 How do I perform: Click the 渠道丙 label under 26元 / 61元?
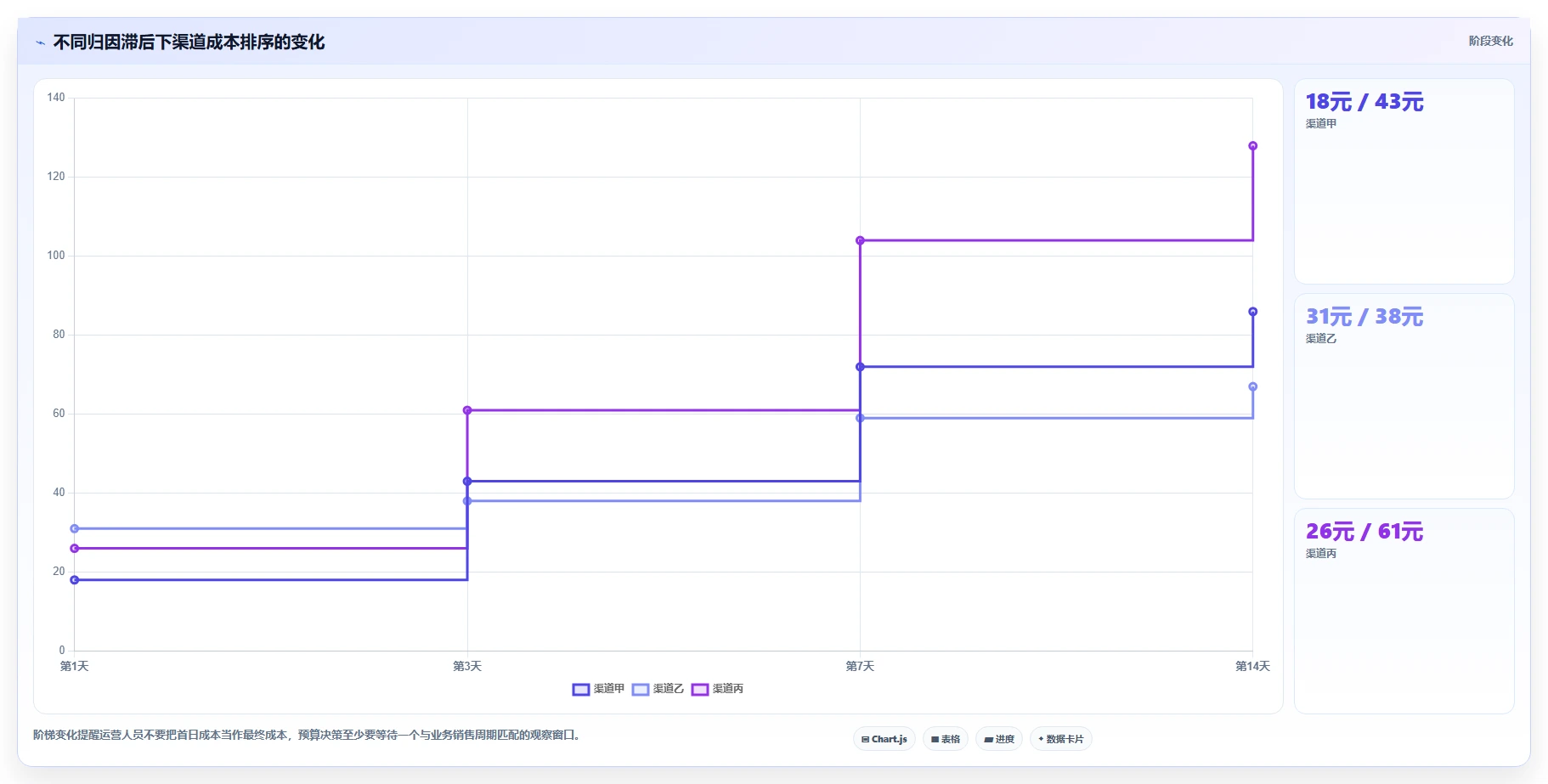click(1321, 554)
